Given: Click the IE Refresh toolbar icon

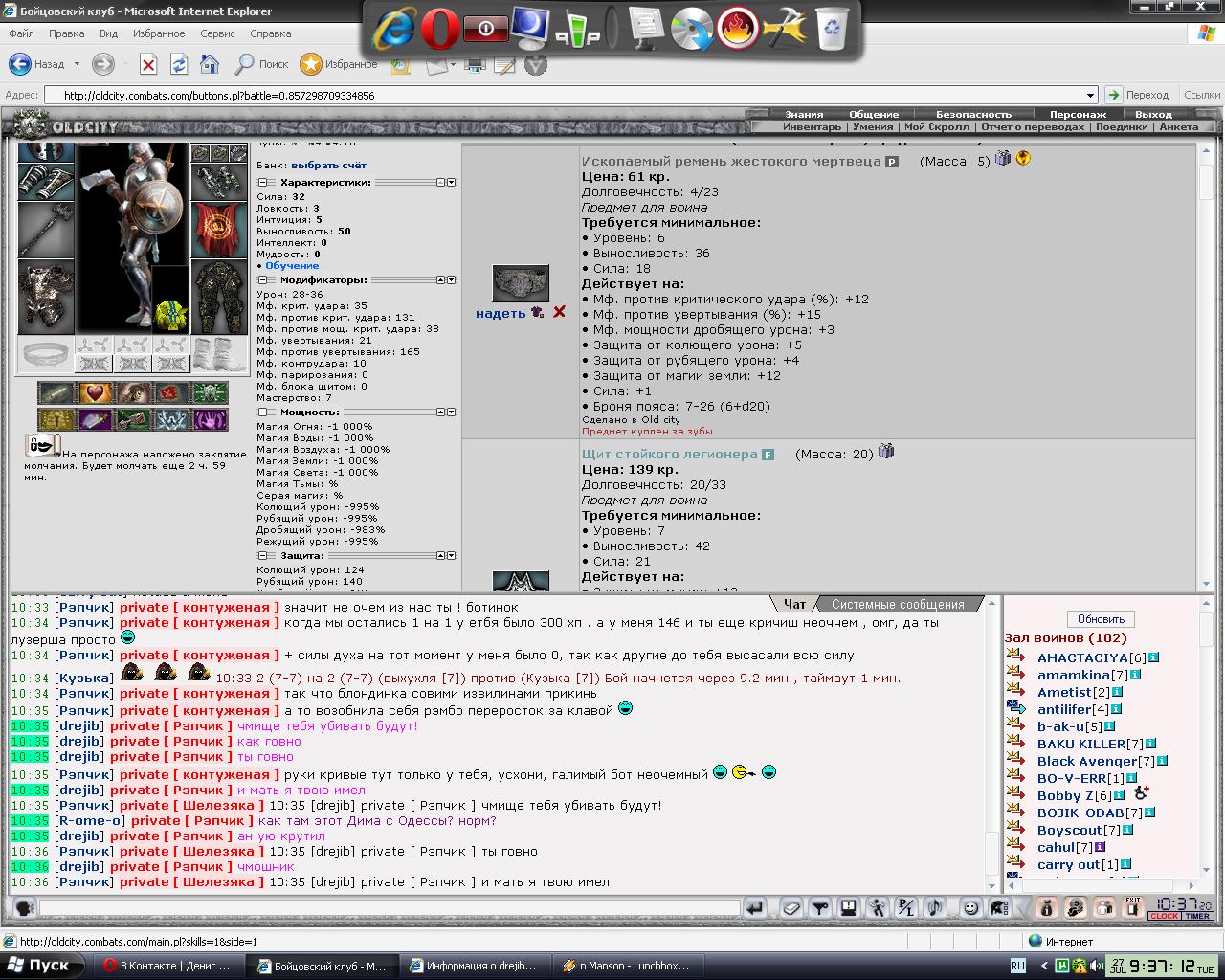Looking at the screenshot, I should tap(179, 64).
